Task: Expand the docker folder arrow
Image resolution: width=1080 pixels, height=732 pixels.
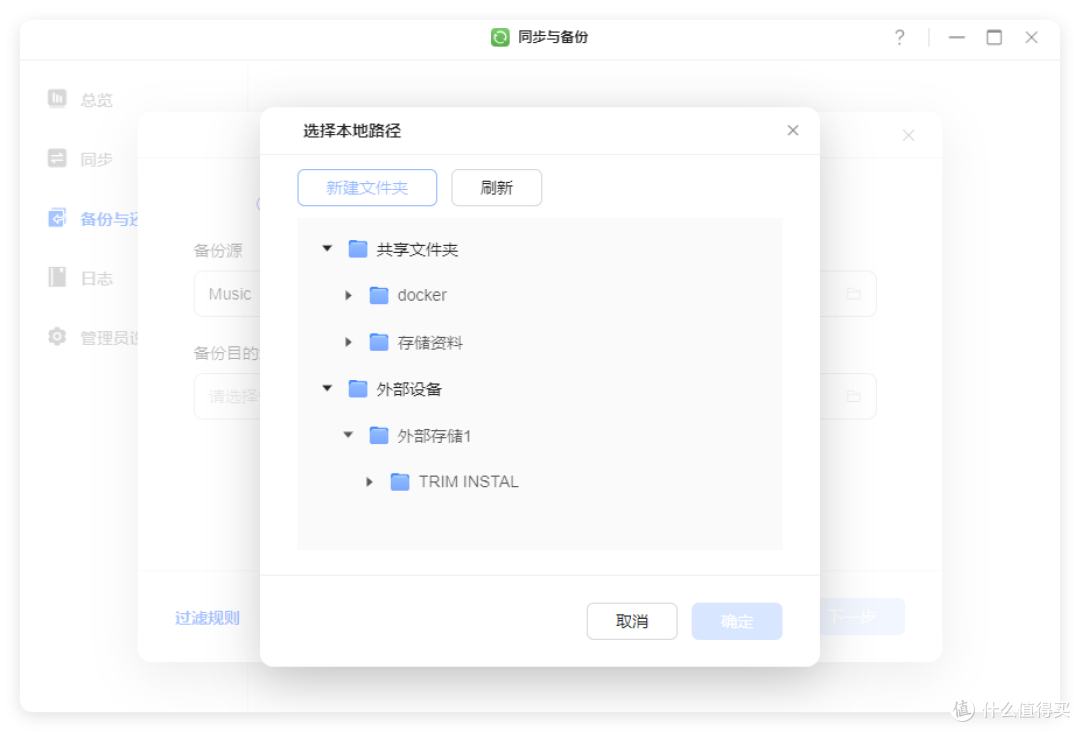Action: click(348, 295)
